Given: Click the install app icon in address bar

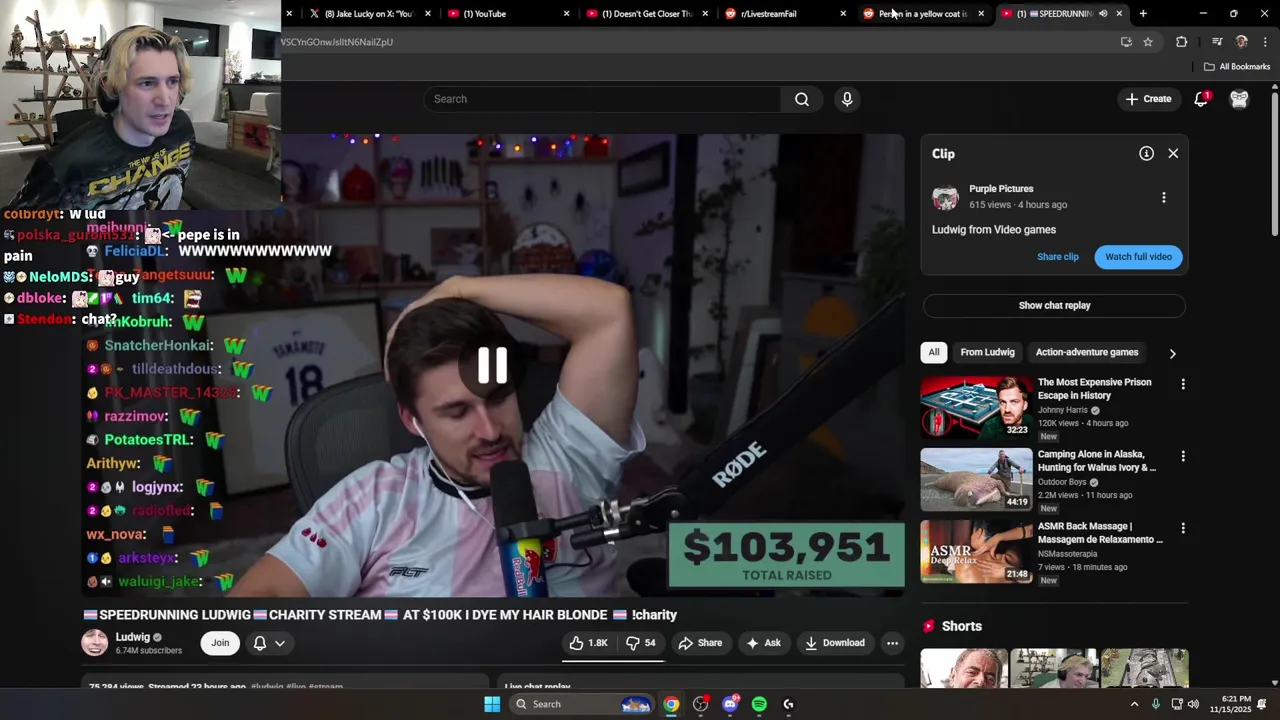Looking at the screenshot, I should tap(1126, 42).
